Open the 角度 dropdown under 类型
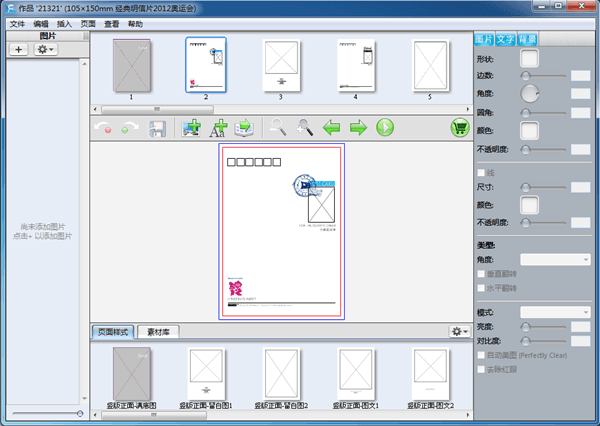Screen dimensions: 600x426 coord(556,259)
